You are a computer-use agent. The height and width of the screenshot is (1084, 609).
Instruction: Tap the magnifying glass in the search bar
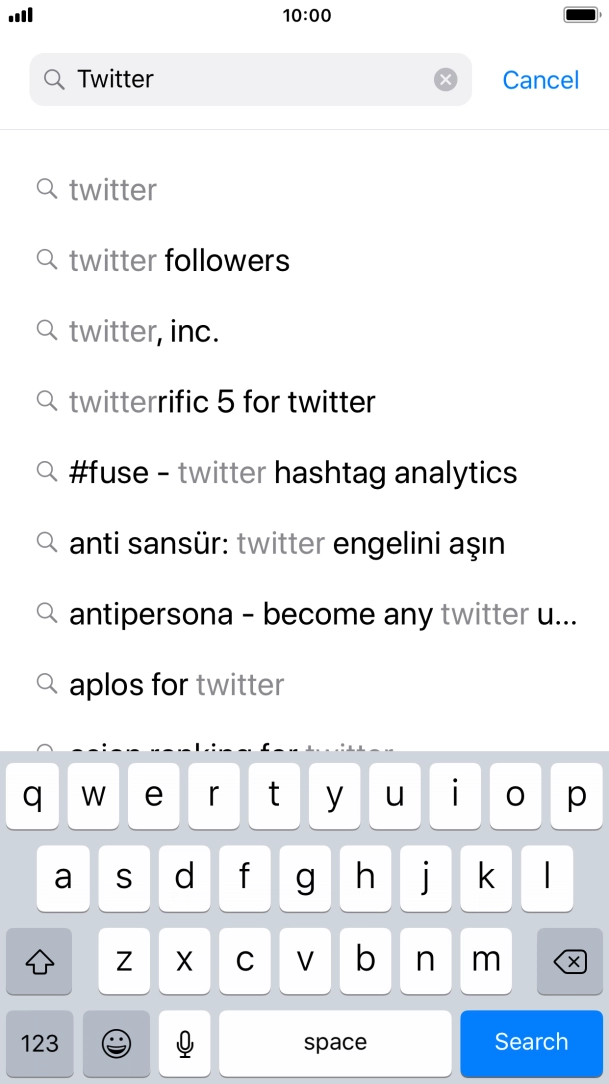pyautogui.click(x=52, y=79)
